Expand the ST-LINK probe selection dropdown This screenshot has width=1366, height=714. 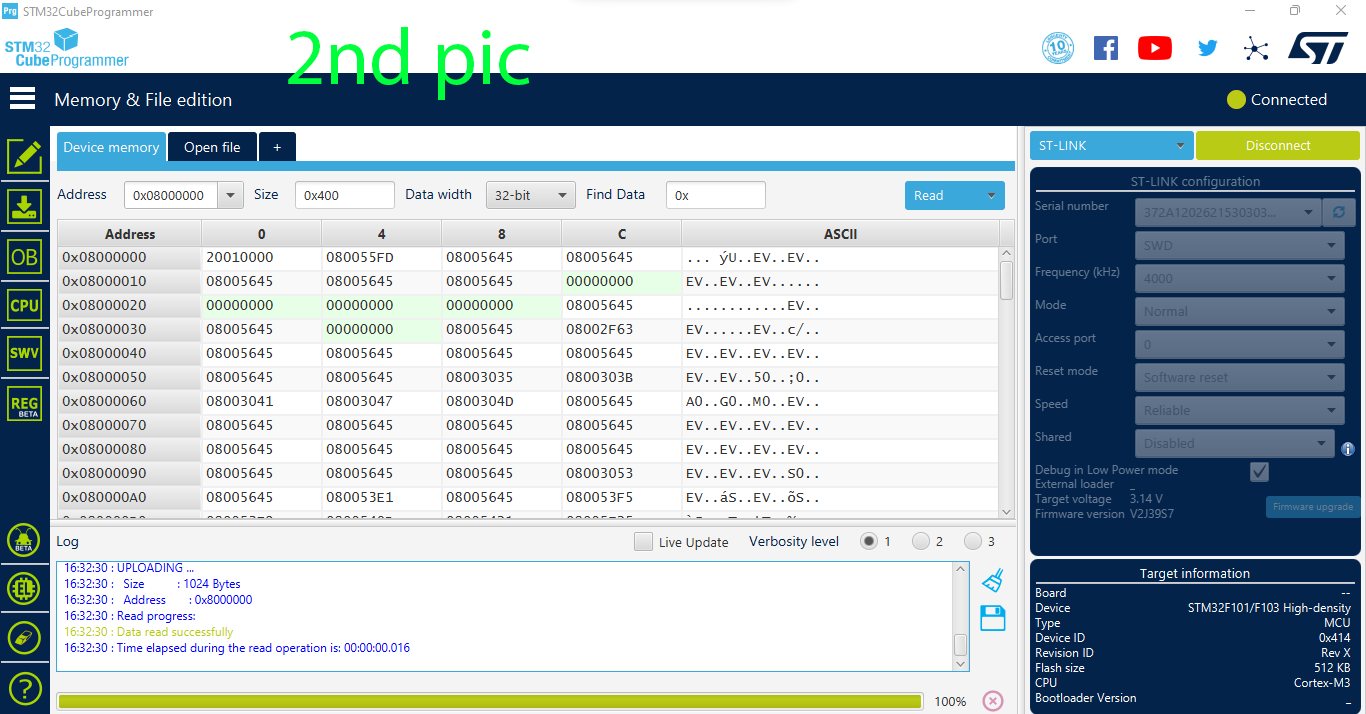point(1110,144)
